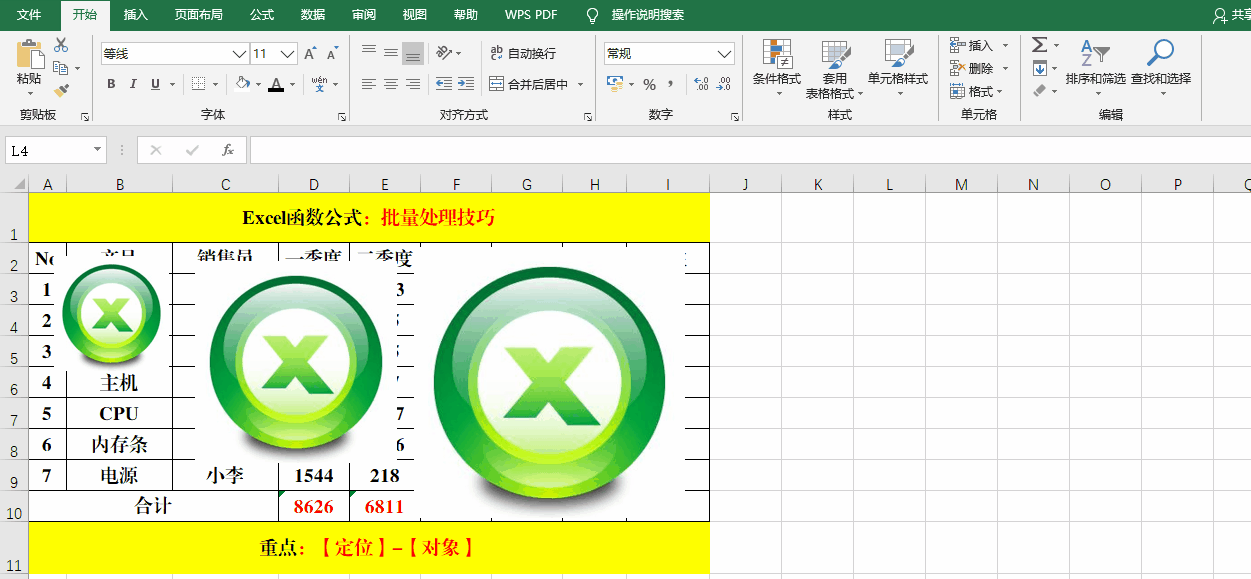Viewport: 1251px width, 579px height.
Task: Click Merge and Center (合并后居中)
Action: click(x=529, y=84)
